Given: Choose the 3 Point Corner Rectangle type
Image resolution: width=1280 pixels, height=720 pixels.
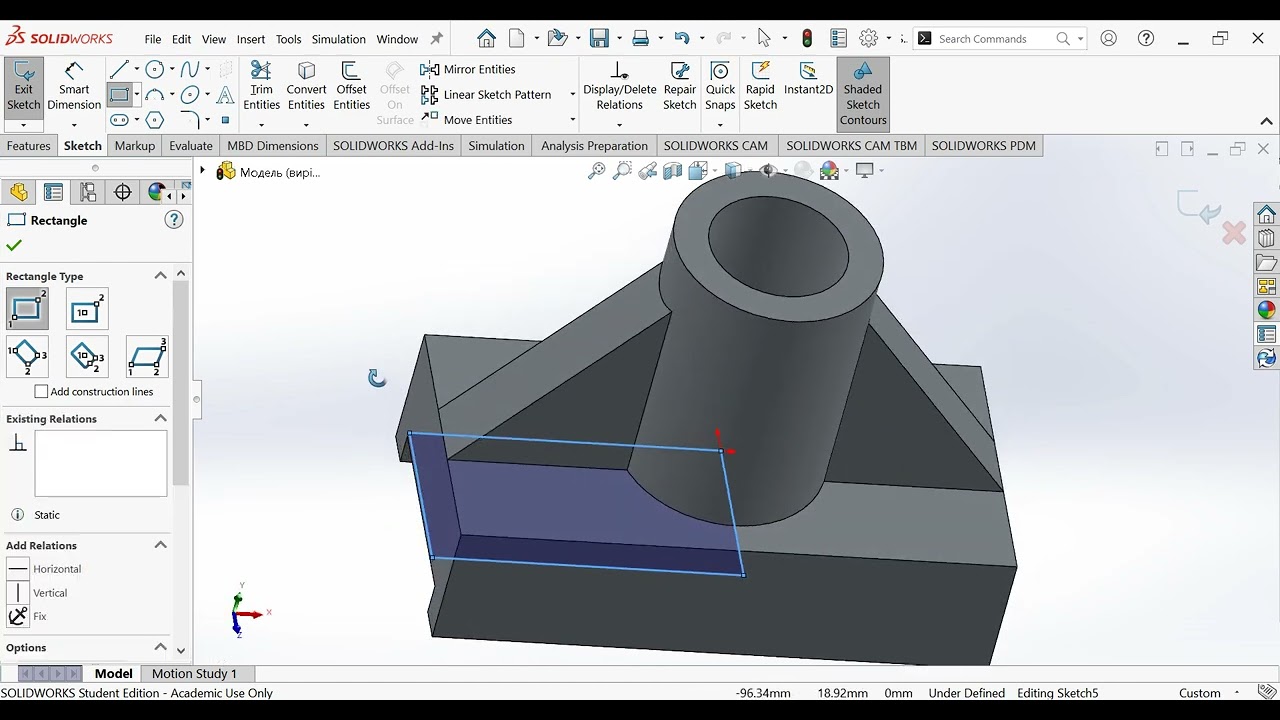Looking at the screenshot, I should pos(27,357).
